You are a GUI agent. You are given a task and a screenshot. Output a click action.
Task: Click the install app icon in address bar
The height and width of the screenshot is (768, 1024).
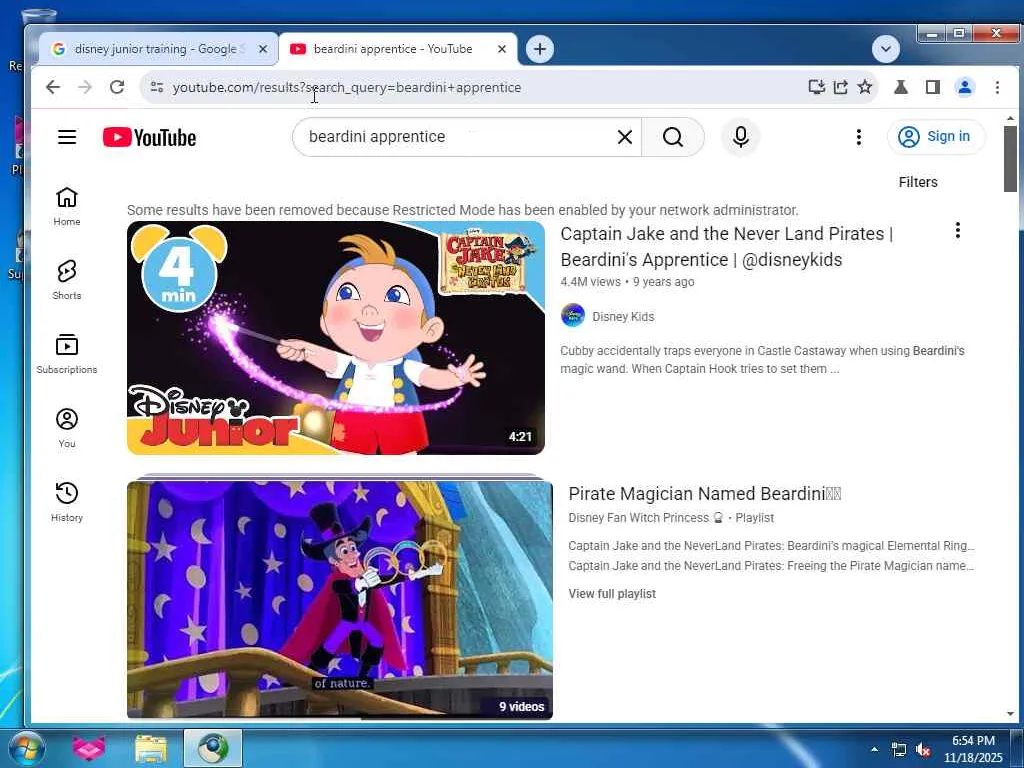click(x=816, y=87)
